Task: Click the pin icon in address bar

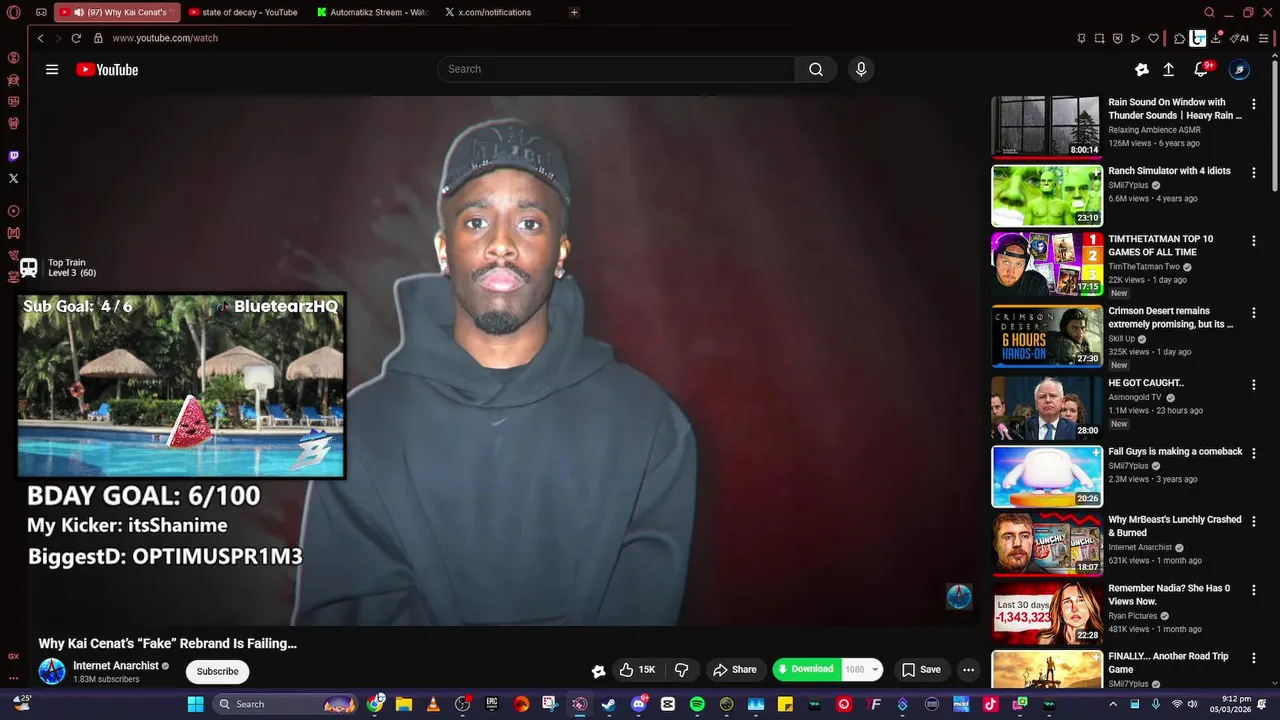Action: point(1081,38)
